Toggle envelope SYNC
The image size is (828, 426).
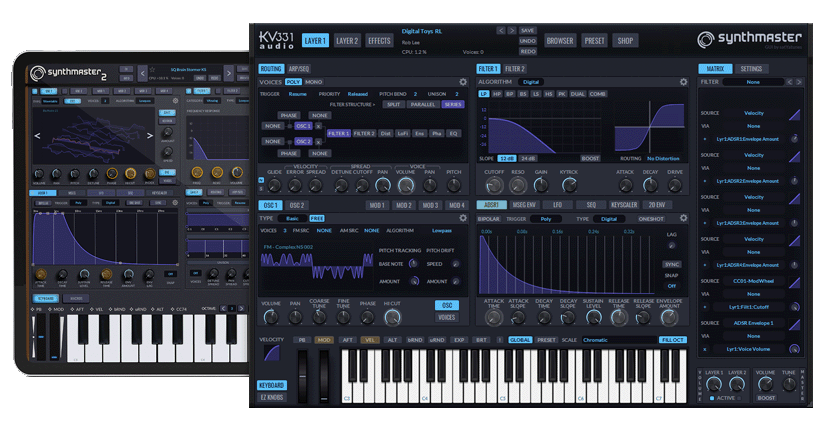point(672,264)
